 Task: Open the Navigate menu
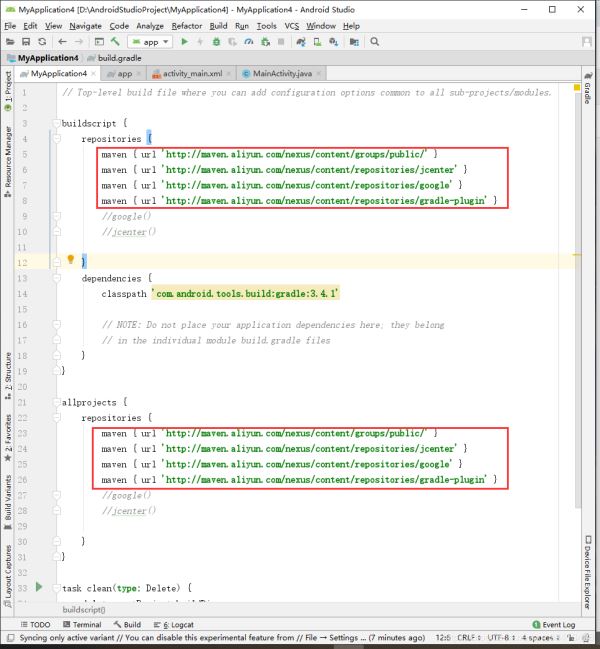(x=85, y=26)
